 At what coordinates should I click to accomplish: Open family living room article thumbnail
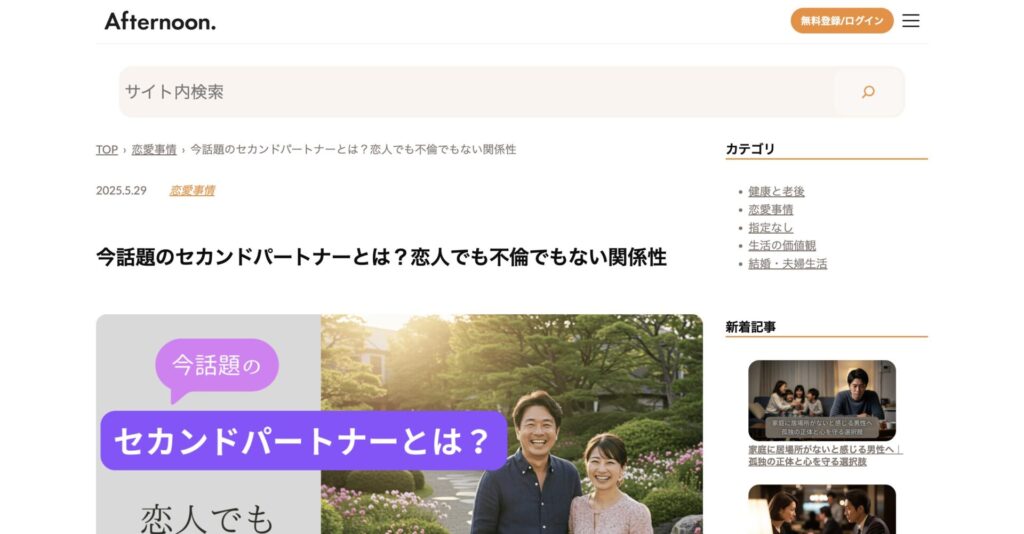(x=822, y=400)
